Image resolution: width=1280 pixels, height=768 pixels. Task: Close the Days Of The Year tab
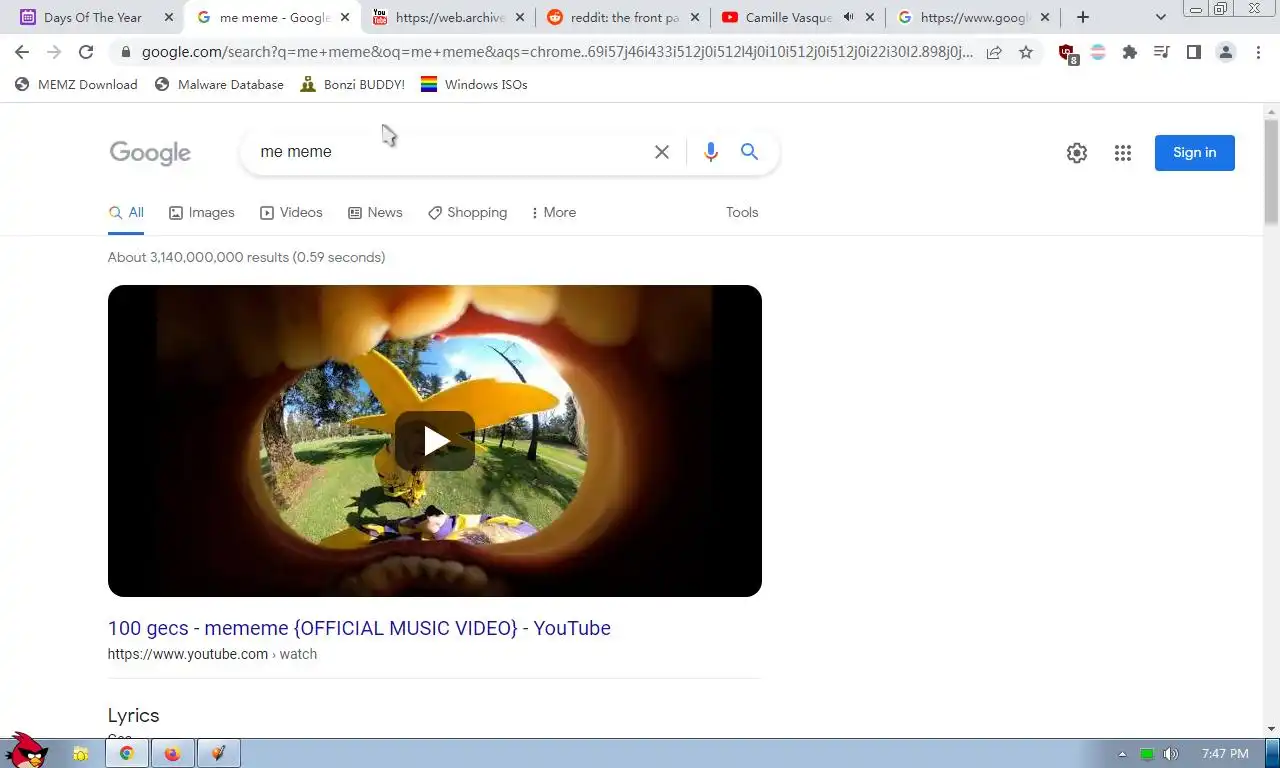tap(168, 17)
